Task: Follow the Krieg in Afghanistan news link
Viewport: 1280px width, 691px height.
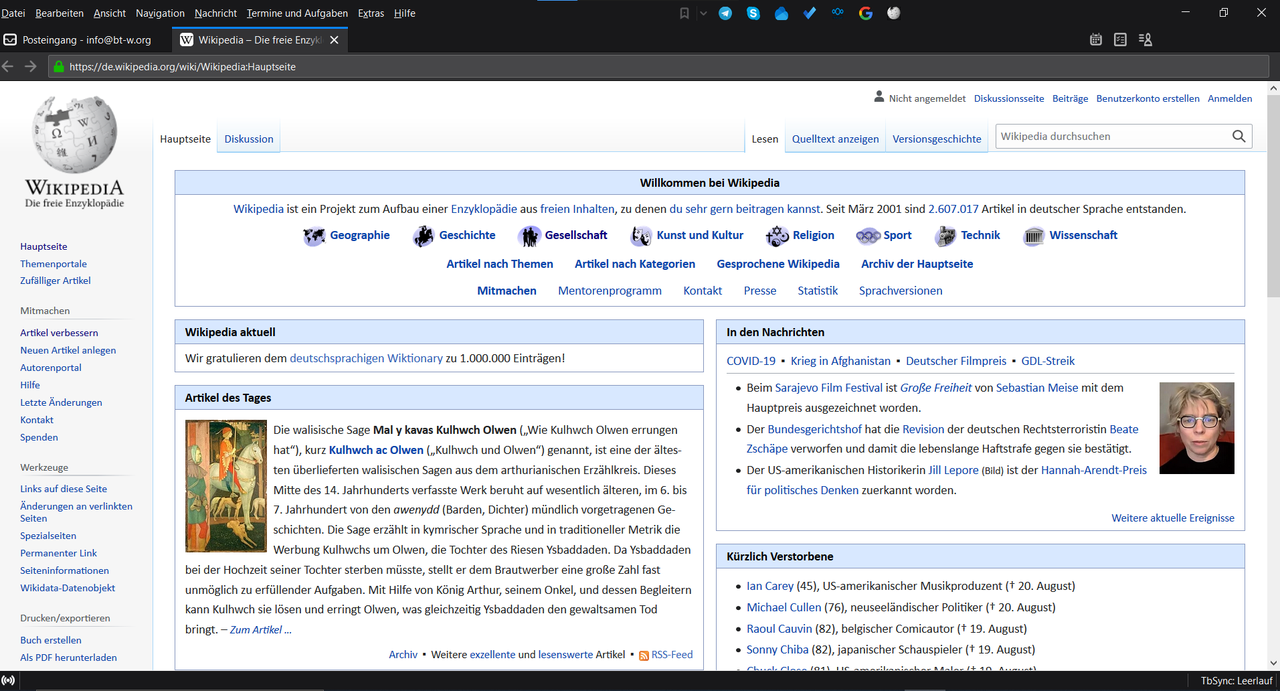Action: (840, 361)
